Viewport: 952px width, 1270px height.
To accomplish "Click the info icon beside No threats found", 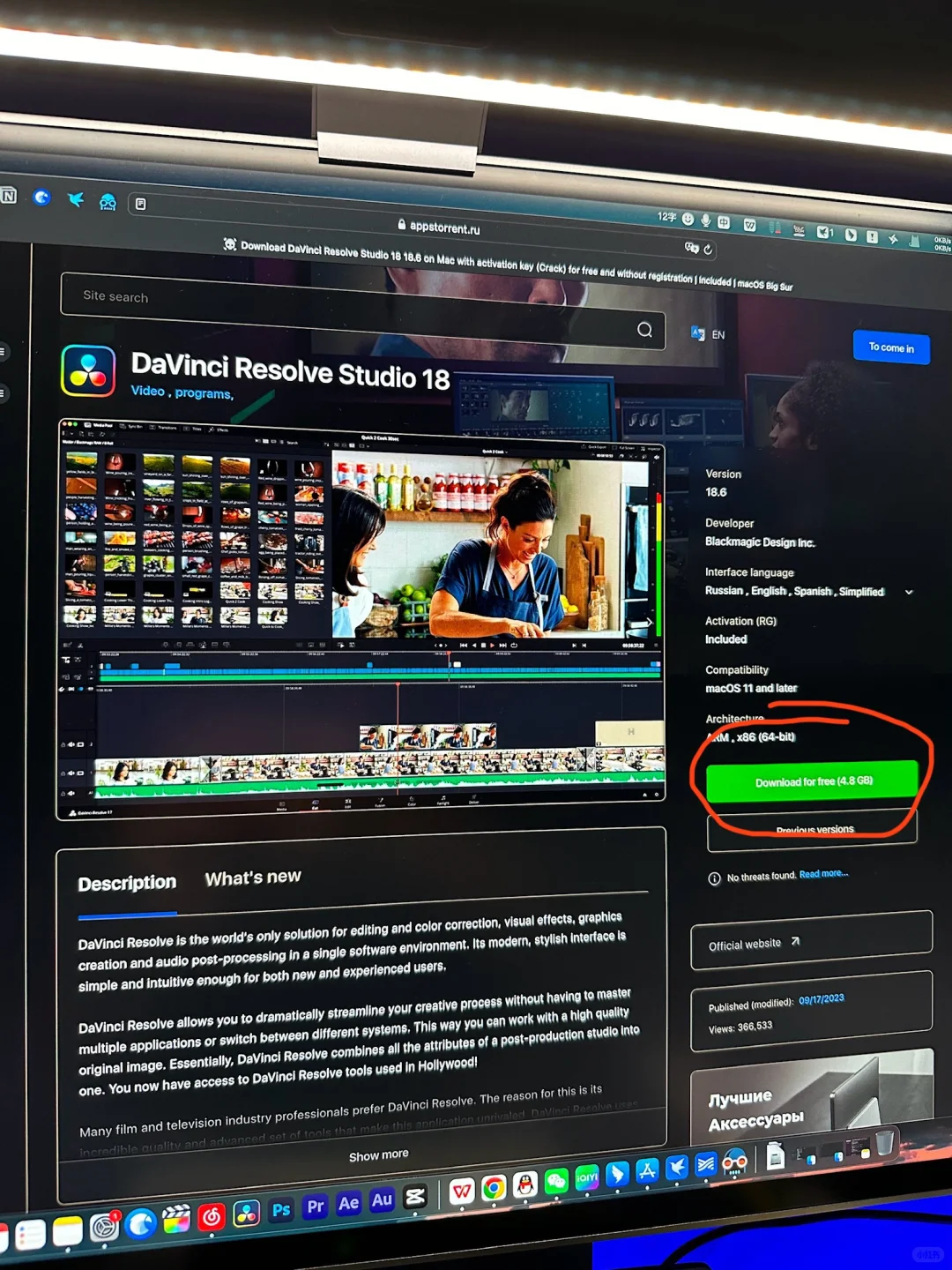I will click(x=714, y=878).
